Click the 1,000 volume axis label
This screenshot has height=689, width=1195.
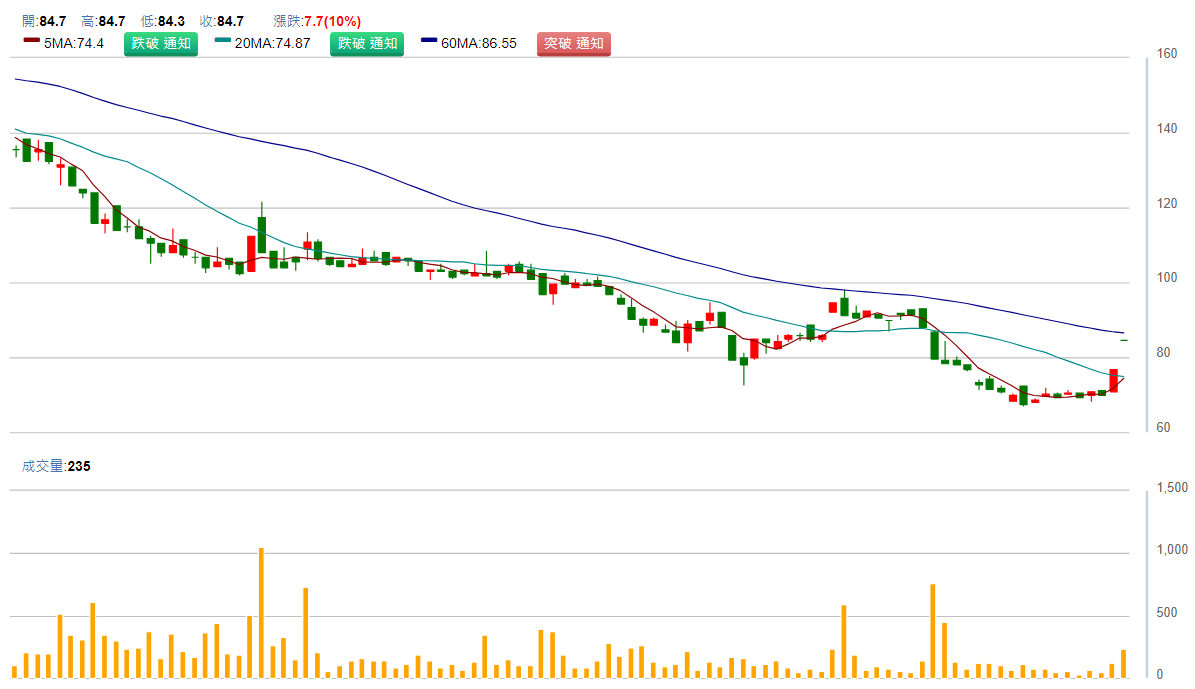1172,550
